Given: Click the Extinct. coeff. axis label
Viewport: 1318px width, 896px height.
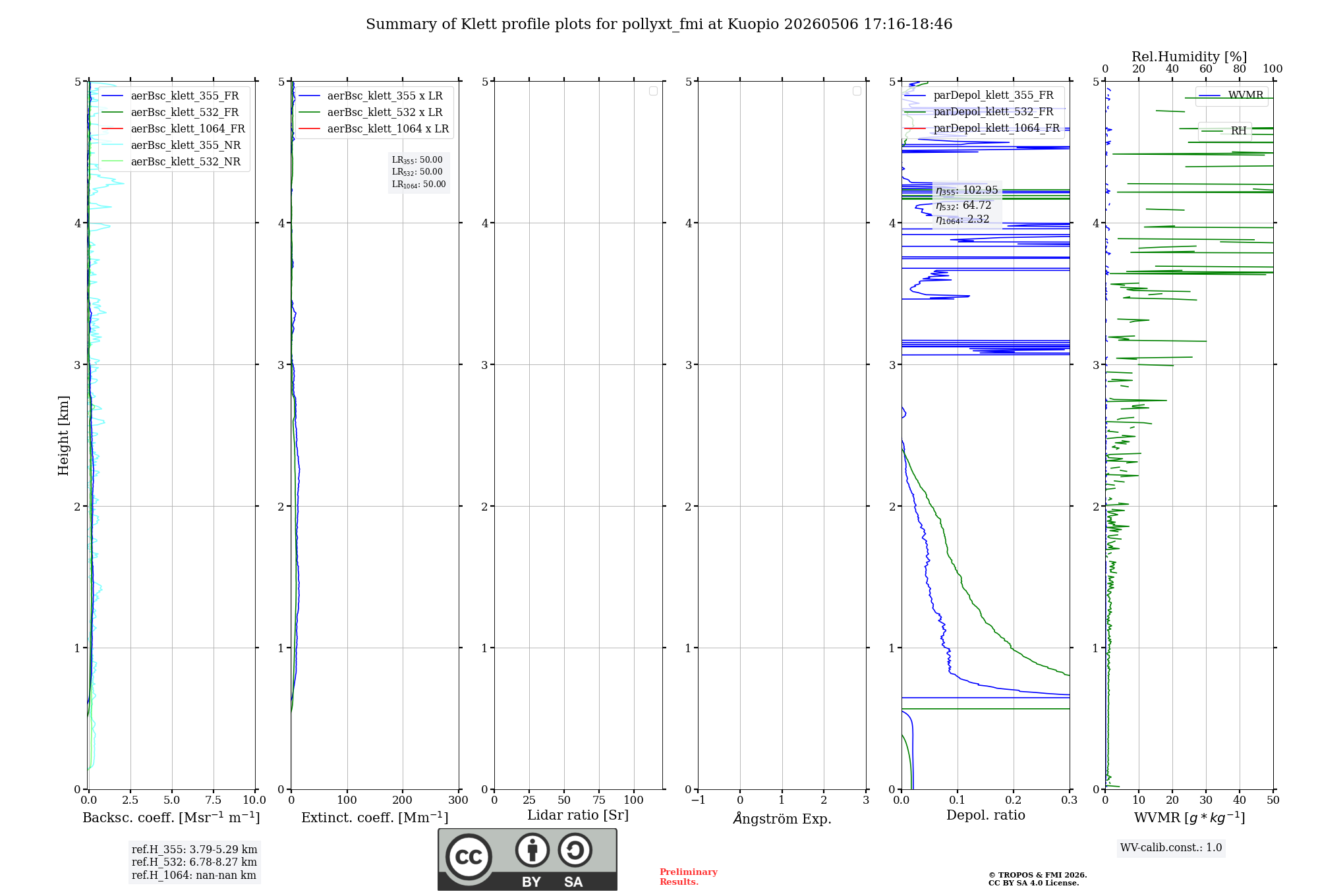Looking at the screenshot, I should 375,818.
